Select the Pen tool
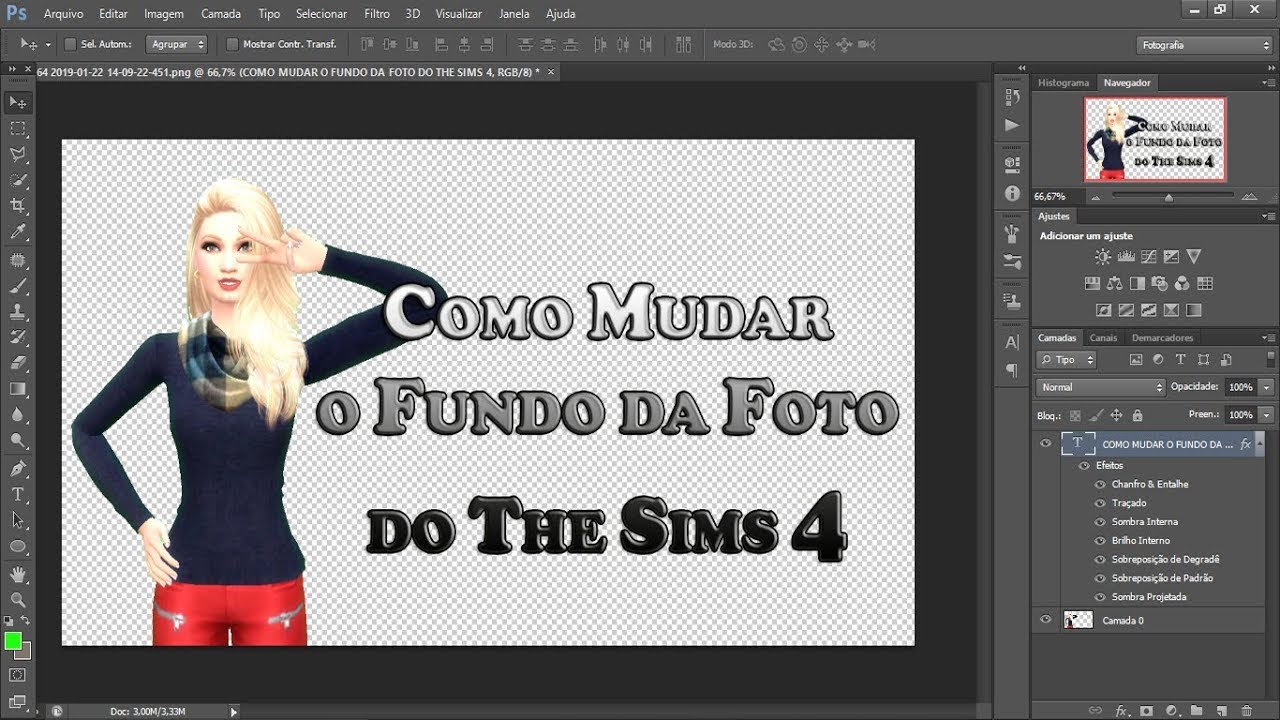Image resolution: width=1280 pixels, height=720 pixels. coord(18,468)
